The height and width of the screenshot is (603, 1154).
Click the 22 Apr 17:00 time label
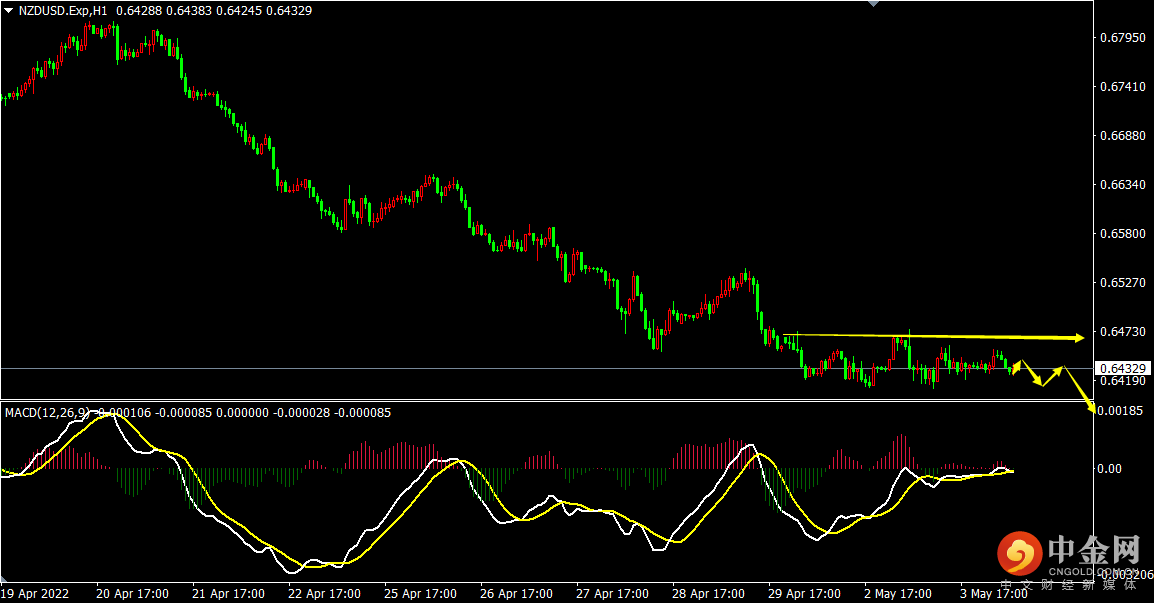point(325,593)
